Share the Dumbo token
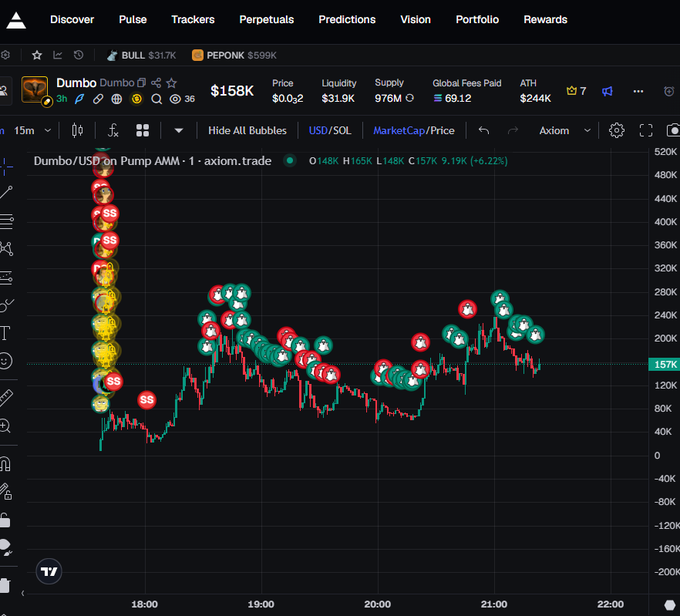This screenshot has height=616, width=680. tap(156, 82)
